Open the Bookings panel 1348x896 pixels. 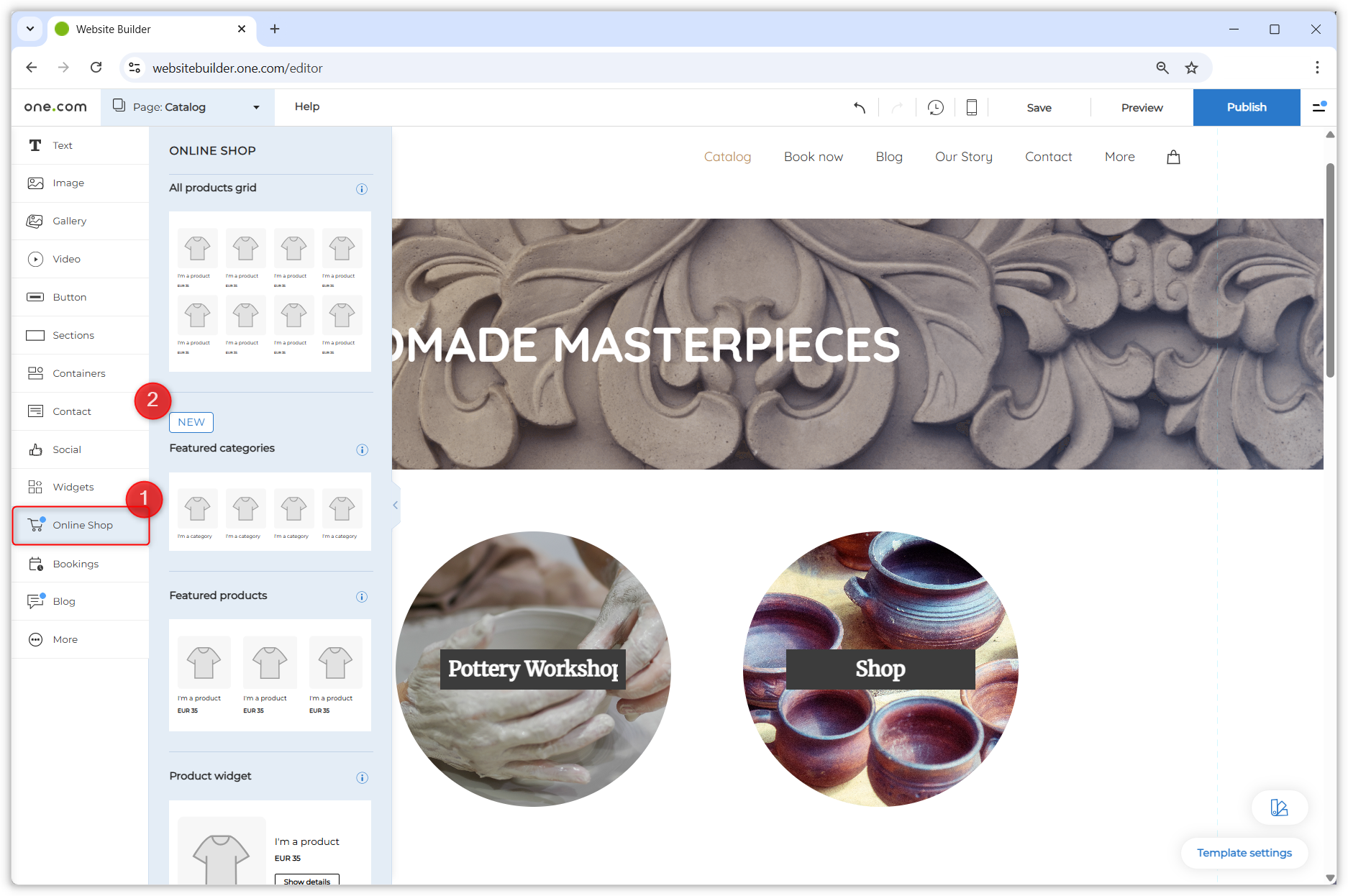point(76,564)
